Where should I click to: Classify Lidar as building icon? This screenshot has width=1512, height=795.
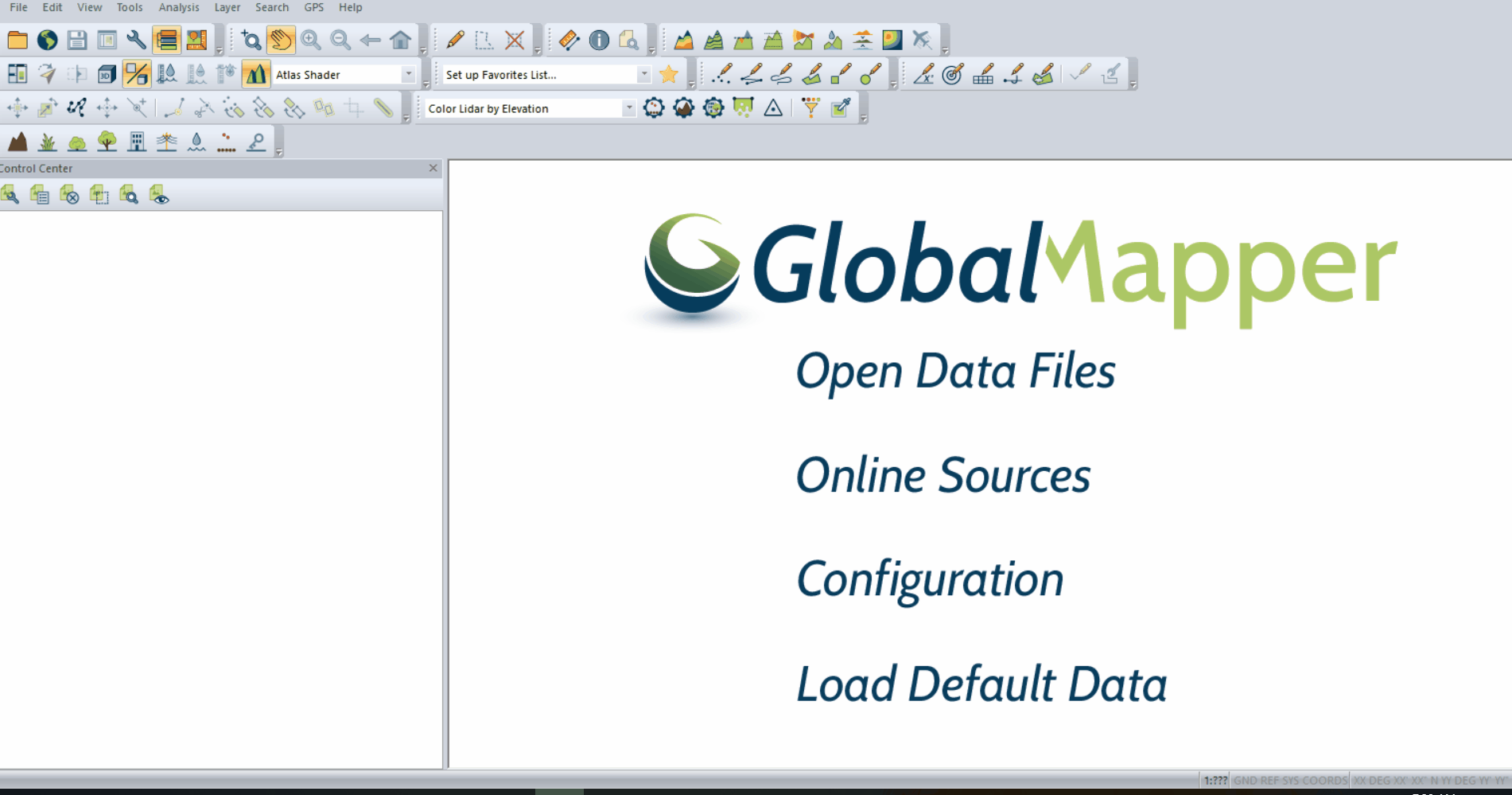[x=137, y=142]
